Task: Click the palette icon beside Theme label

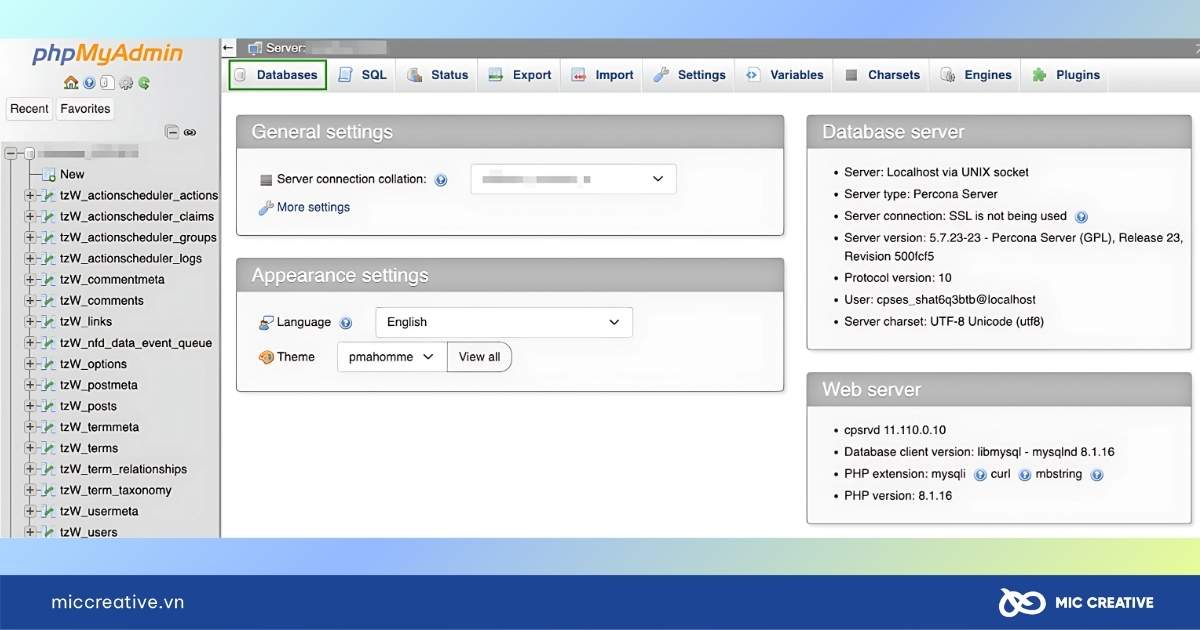Action: [266, 357]
